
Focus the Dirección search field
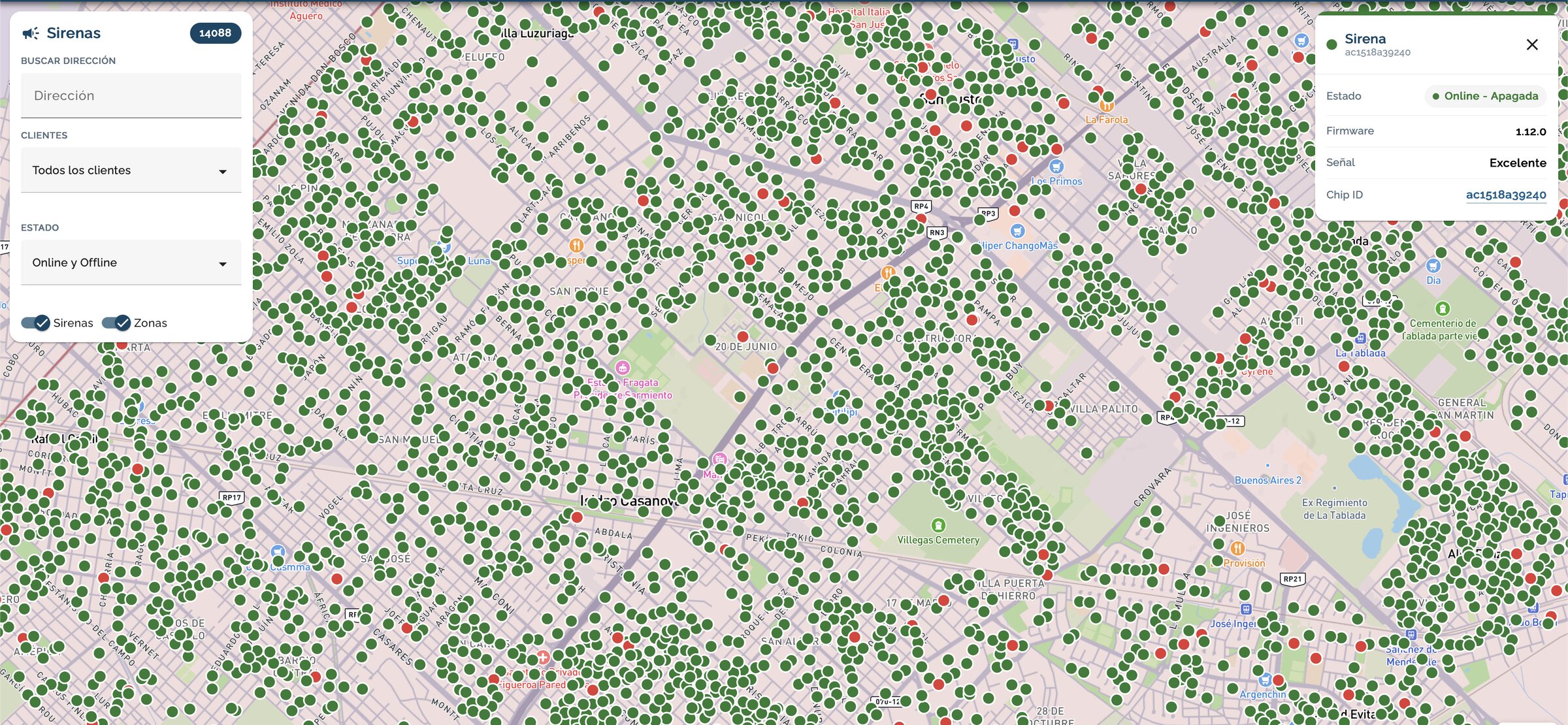[x=131, y=95]
